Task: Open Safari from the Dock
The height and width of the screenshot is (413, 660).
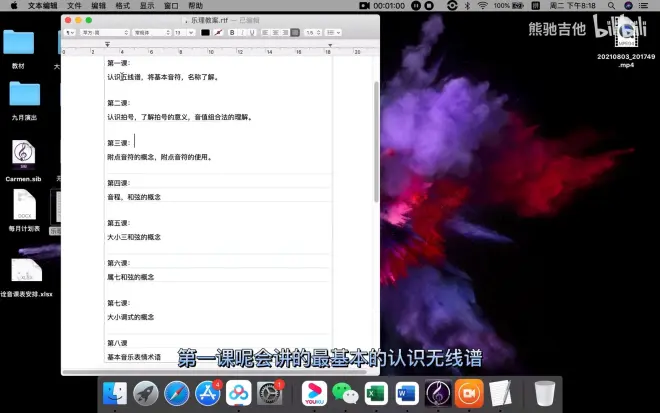Action: [177, 393]
